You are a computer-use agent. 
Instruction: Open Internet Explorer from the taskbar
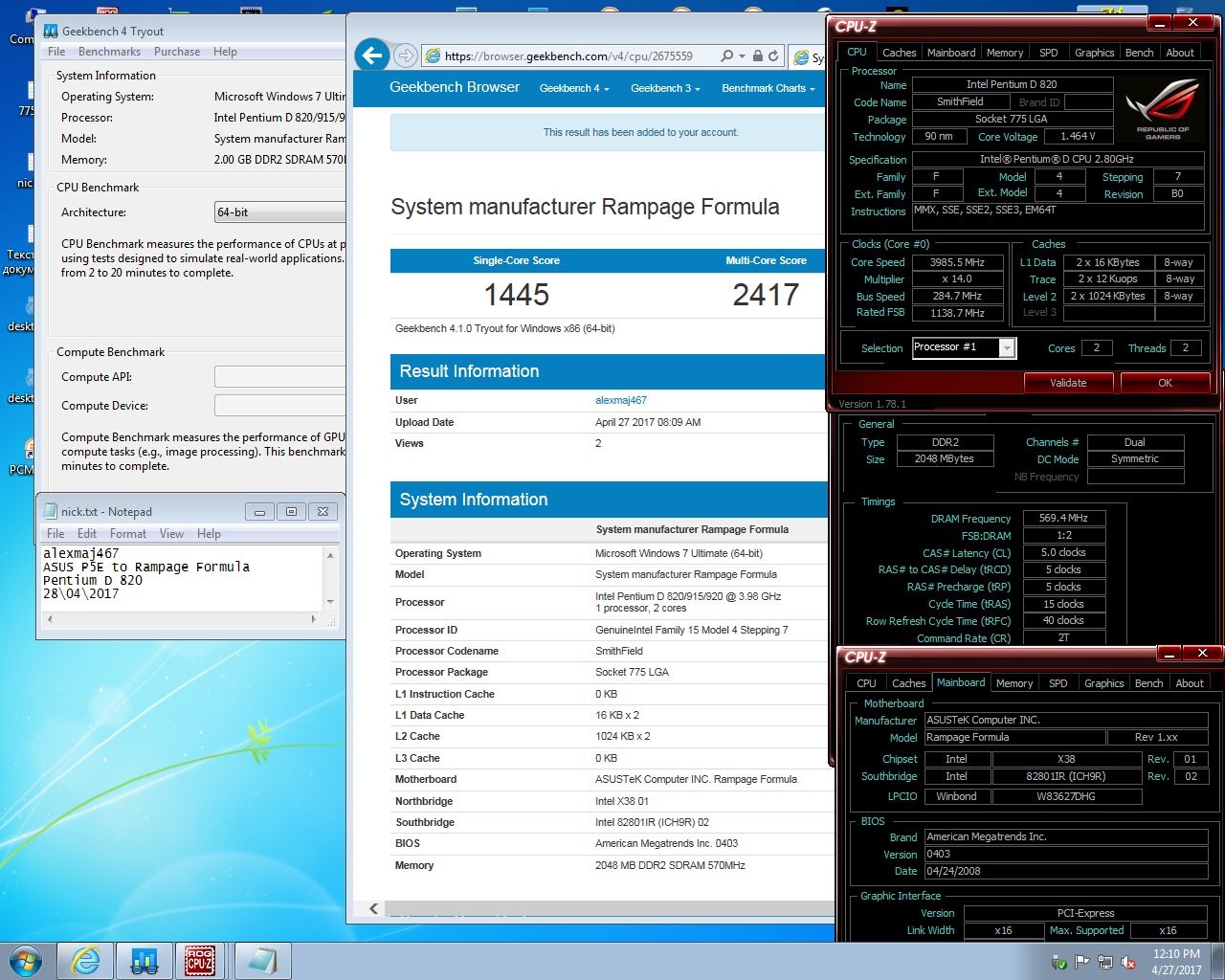tap(86, 961)
